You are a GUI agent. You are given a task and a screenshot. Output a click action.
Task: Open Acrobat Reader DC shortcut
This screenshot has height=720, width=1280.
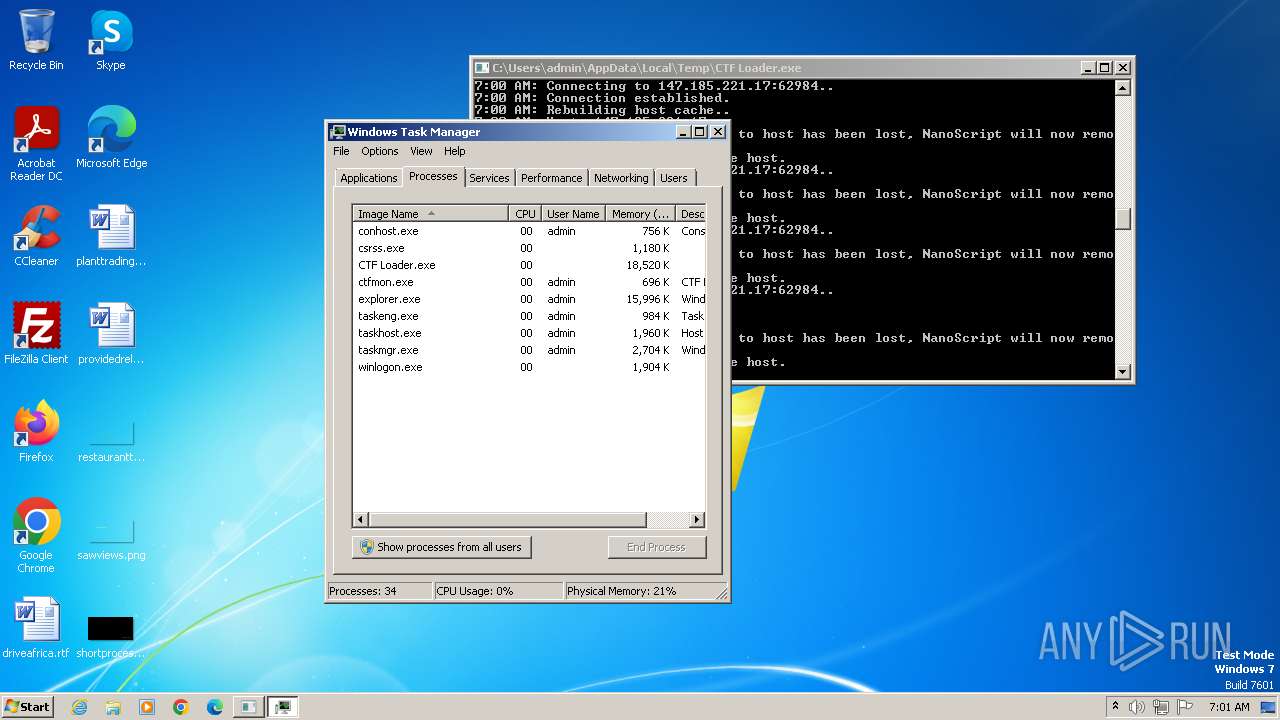tap(36, 144)
